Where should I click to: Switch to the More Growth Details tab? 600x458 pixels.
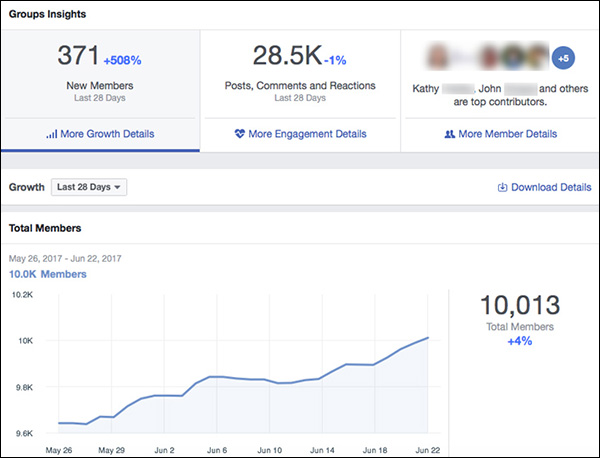click(106, 134)
